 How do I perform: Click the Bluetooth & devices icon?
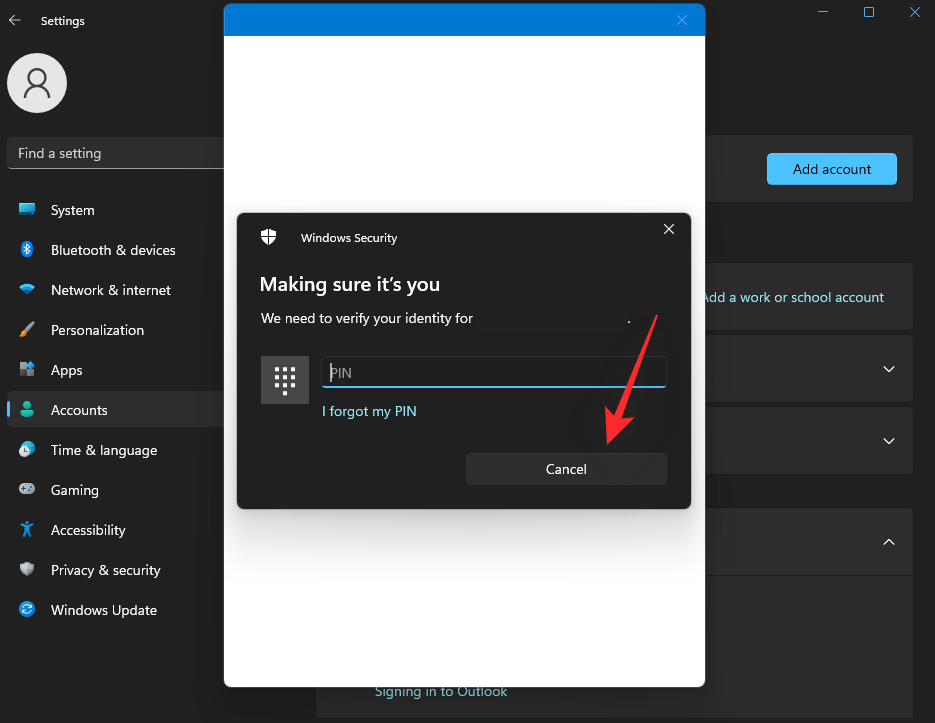[27, 250]
